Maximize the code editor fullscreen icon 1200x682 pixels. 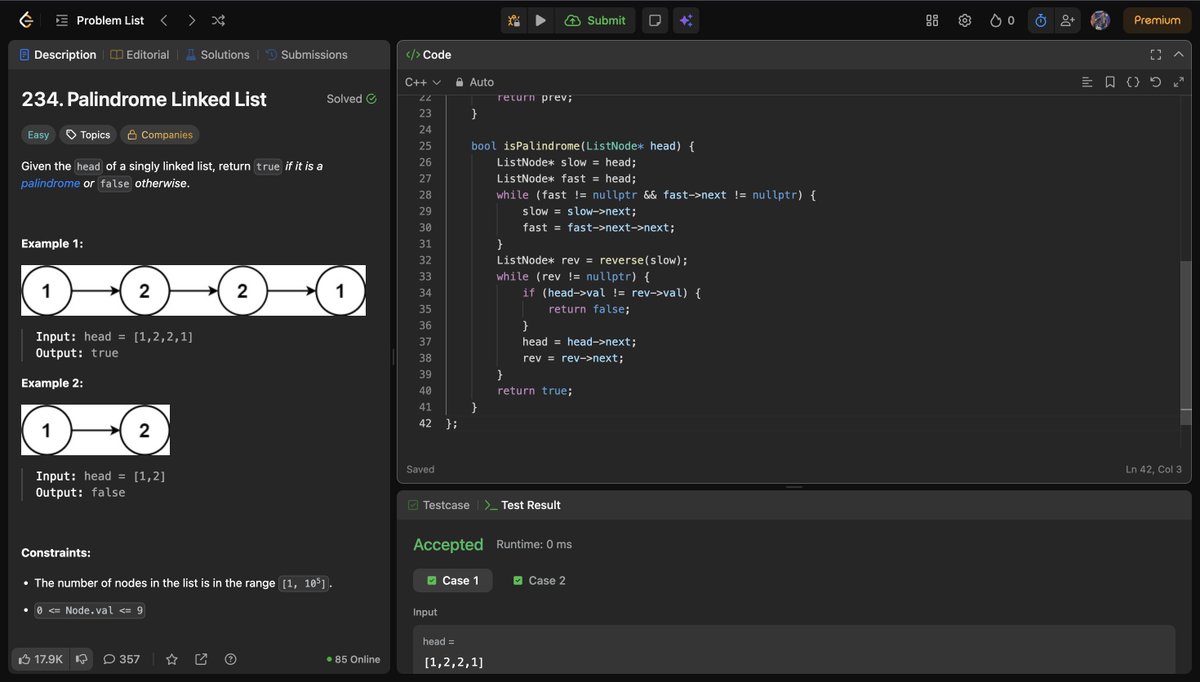pos(1155,55)
